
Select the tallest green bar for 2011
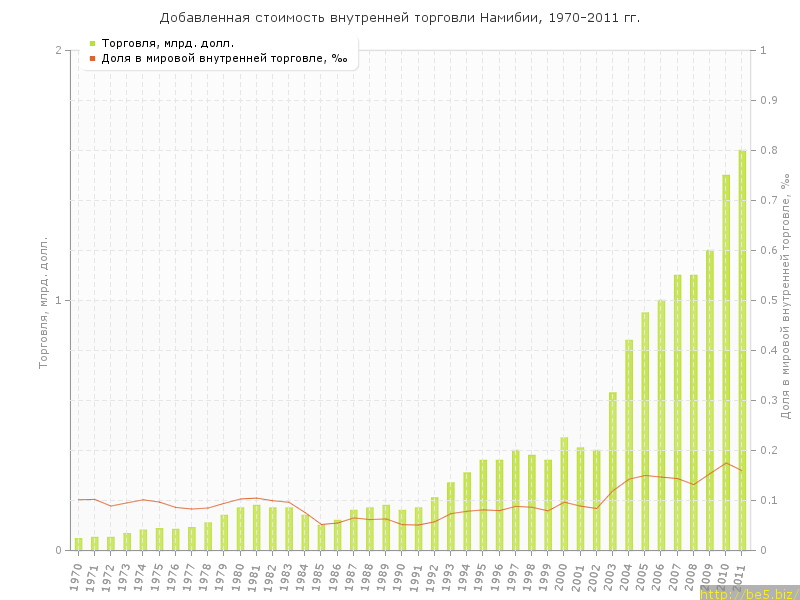click(742, 350)
